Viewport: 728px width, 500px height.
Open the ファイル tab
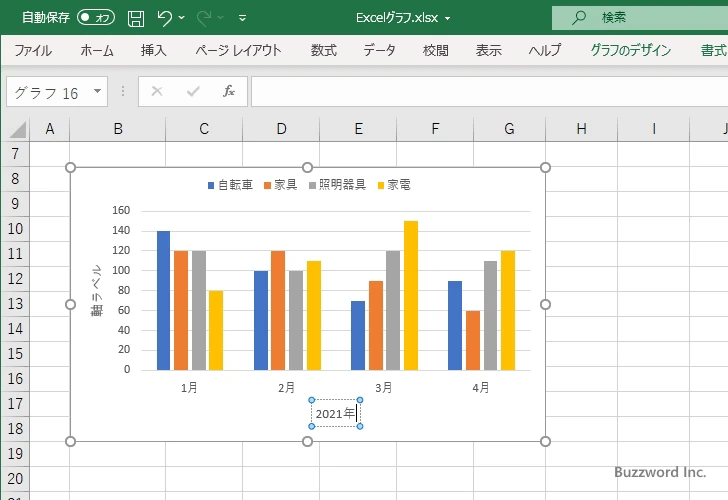point(33,50)
